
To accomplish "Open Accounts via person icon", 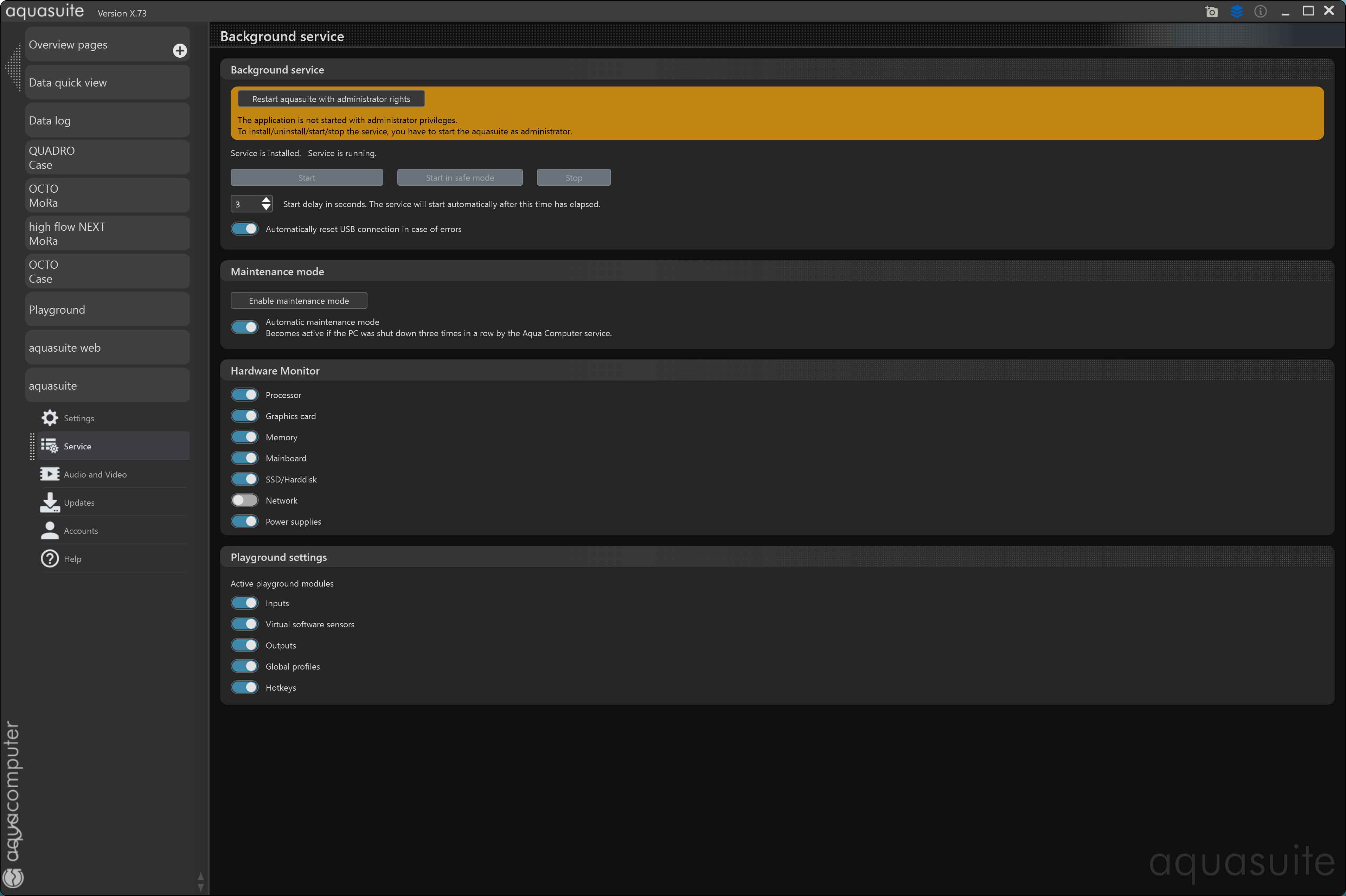I will [50, 530].
